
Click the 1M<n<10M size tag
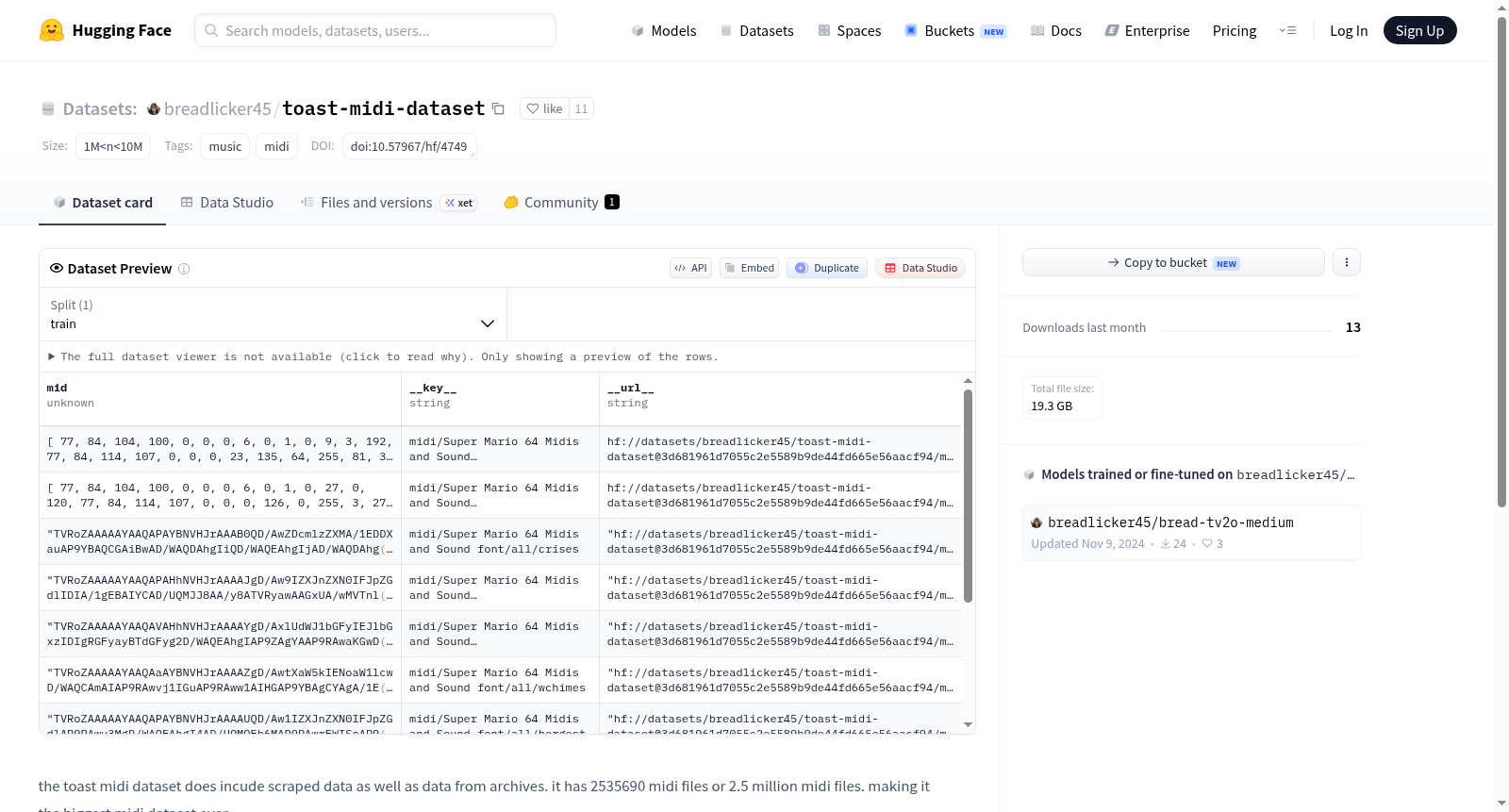(113, 146)
